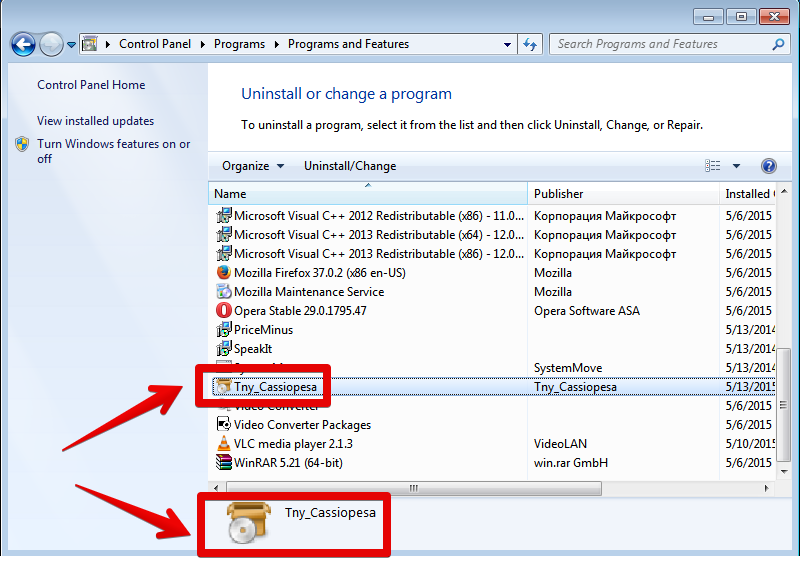Click the Mozilla Firefox icon in list
The height and width of the screenshot is (561, 800).
click(224, 273)
